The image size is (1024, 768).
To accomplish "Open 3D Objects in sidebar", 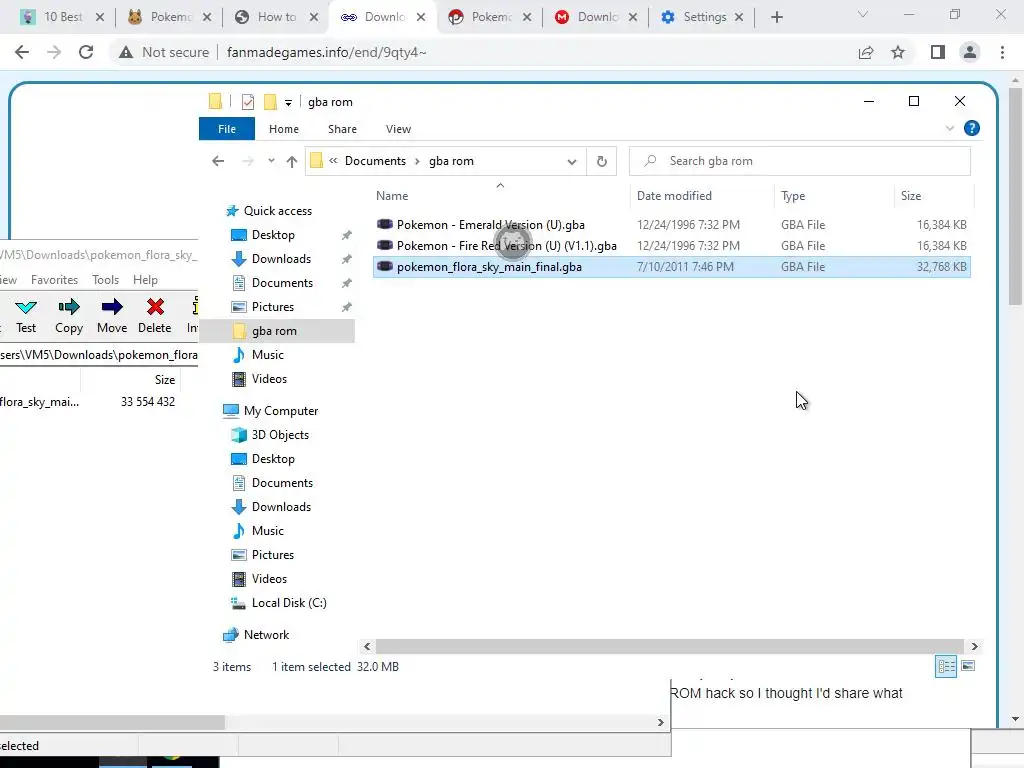I will pyautogui.click(x=280, y=435).
